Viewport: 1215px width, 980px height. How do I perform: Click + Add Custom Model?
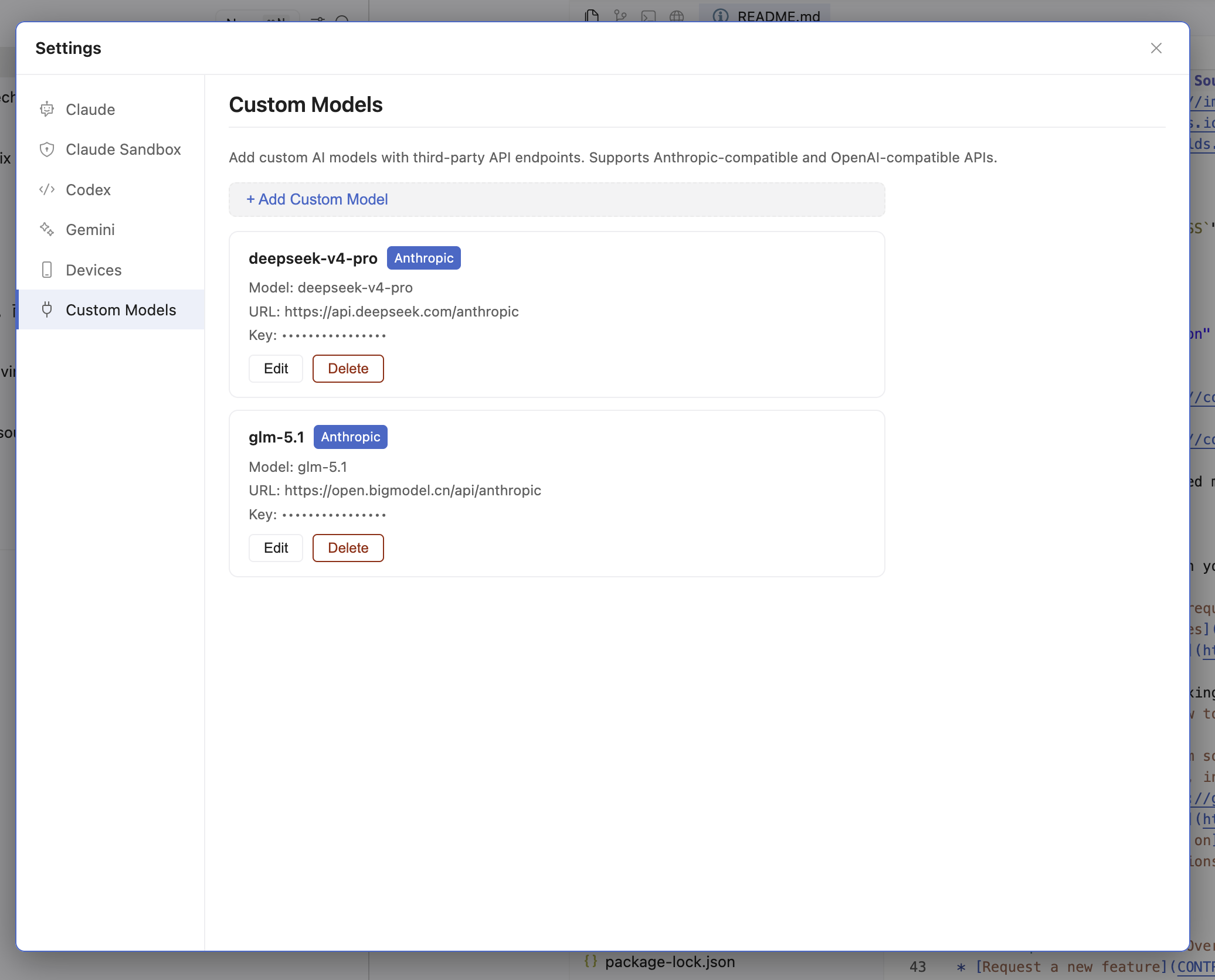[556, 199]
